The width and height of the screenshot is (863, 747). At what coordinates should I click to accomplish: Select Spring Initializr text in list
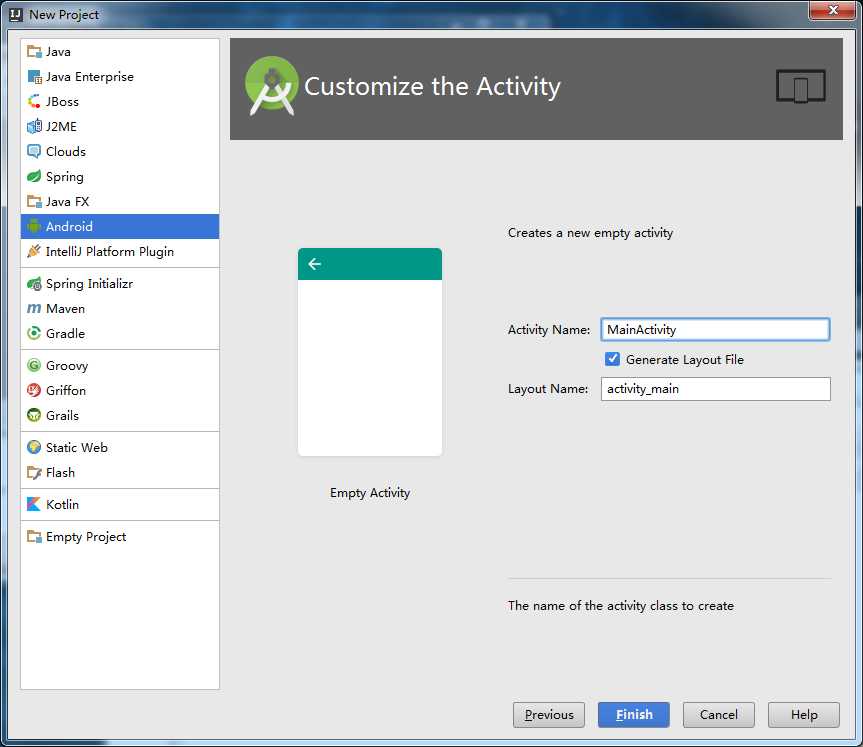(x=89, y=283)
